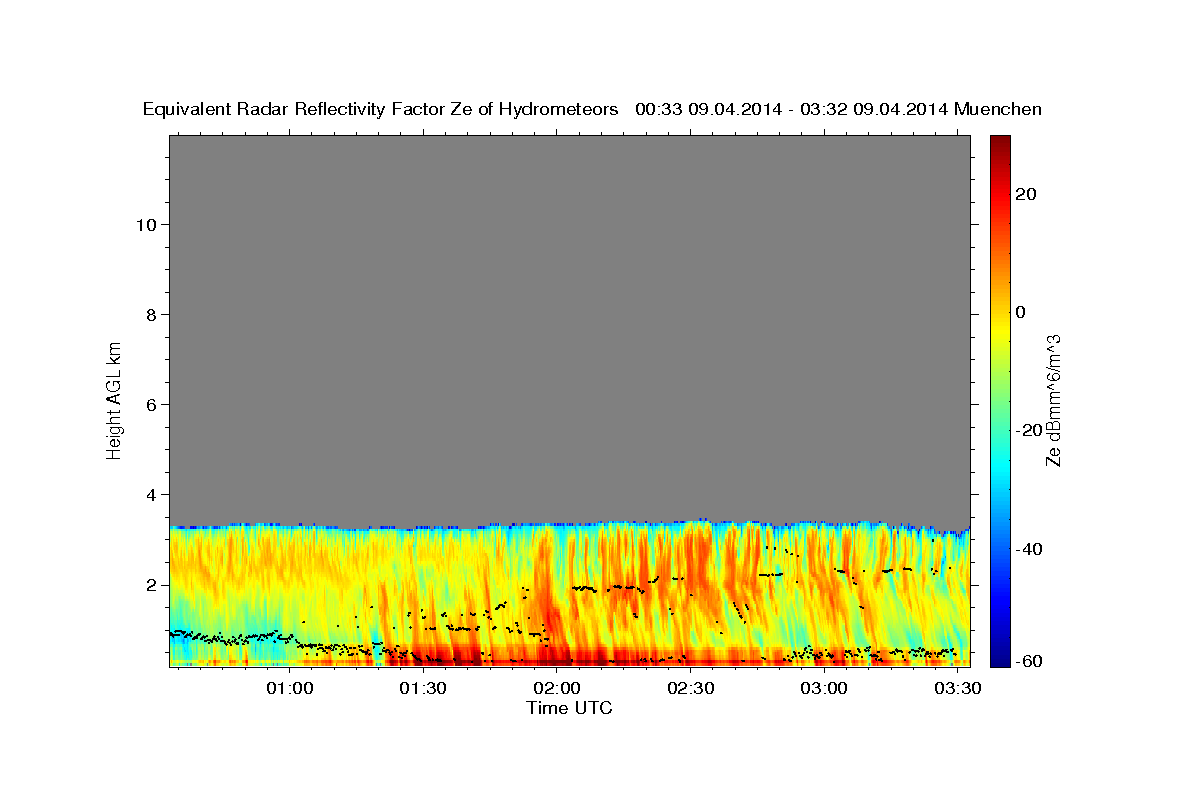Click the '02:30' time tick label
The width and height of the screenshot is (1200, 800).
pos(691,688)
